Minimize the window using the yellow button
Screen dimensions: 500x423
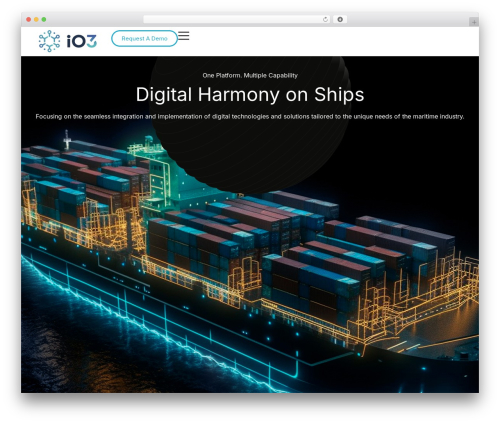[36, 19]
